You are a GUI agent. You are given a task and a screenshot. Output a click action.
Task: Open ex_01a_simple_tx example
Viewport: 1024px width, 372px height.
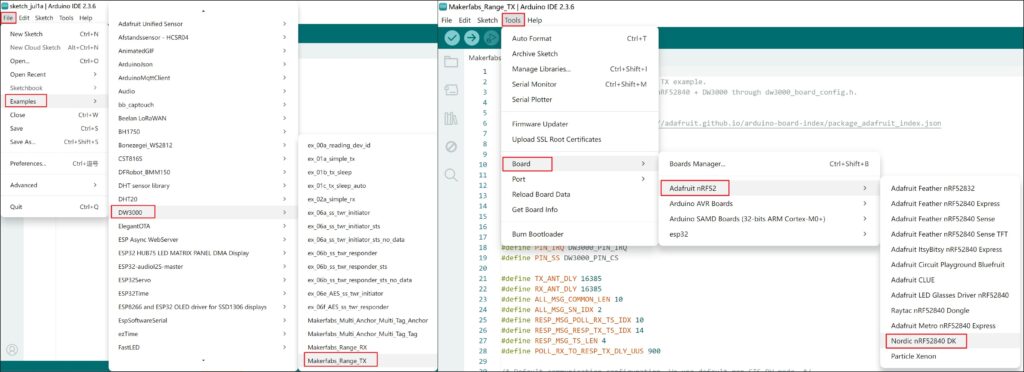tap(369, 159)
